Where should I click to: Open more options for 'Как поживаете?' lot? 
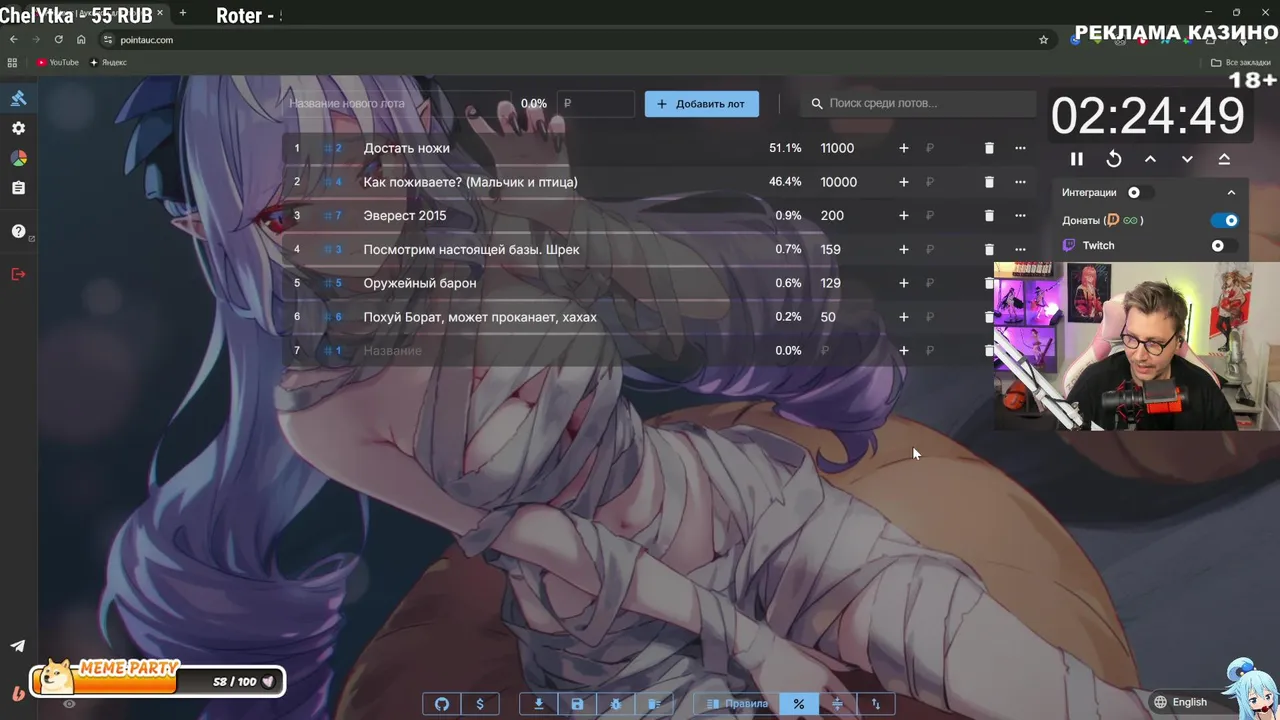(x=1020, y=182)
